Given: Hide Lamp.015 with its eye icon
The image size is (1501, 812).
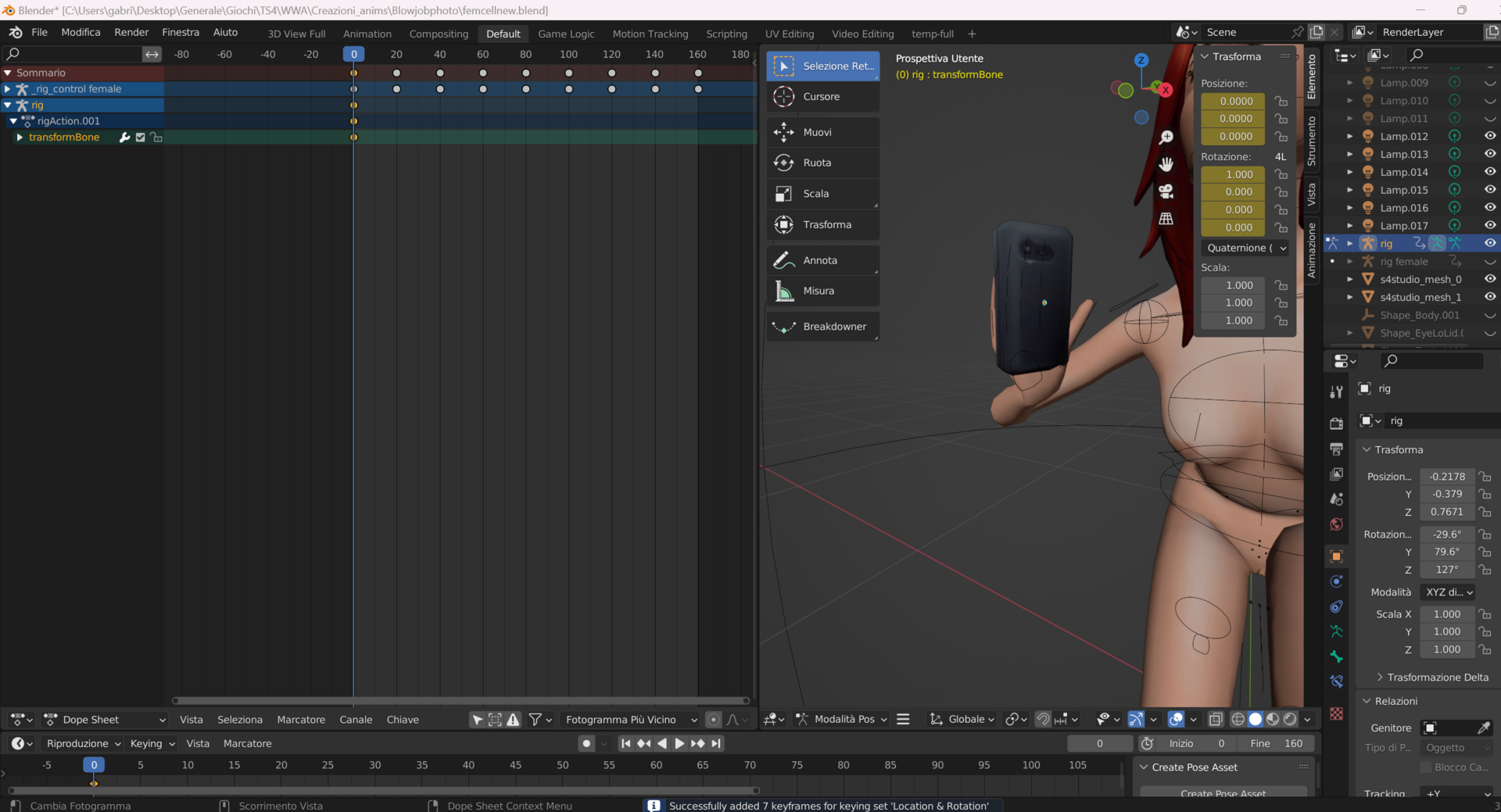Looking at the screenshot, I should (x=1490, y=190).
